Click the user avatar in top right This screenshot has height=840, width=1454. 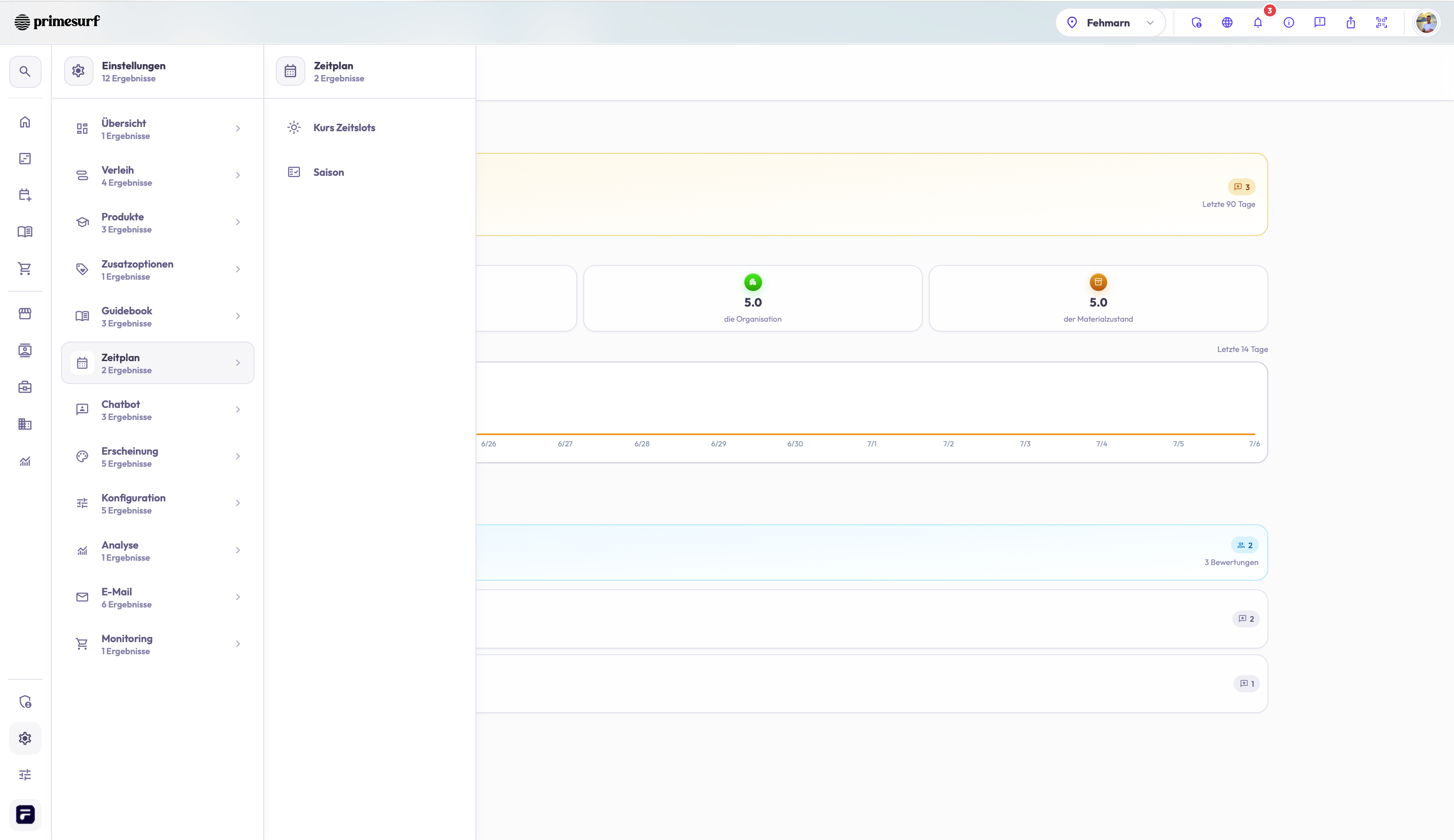pyautogui.click(x=1426, y=23)
